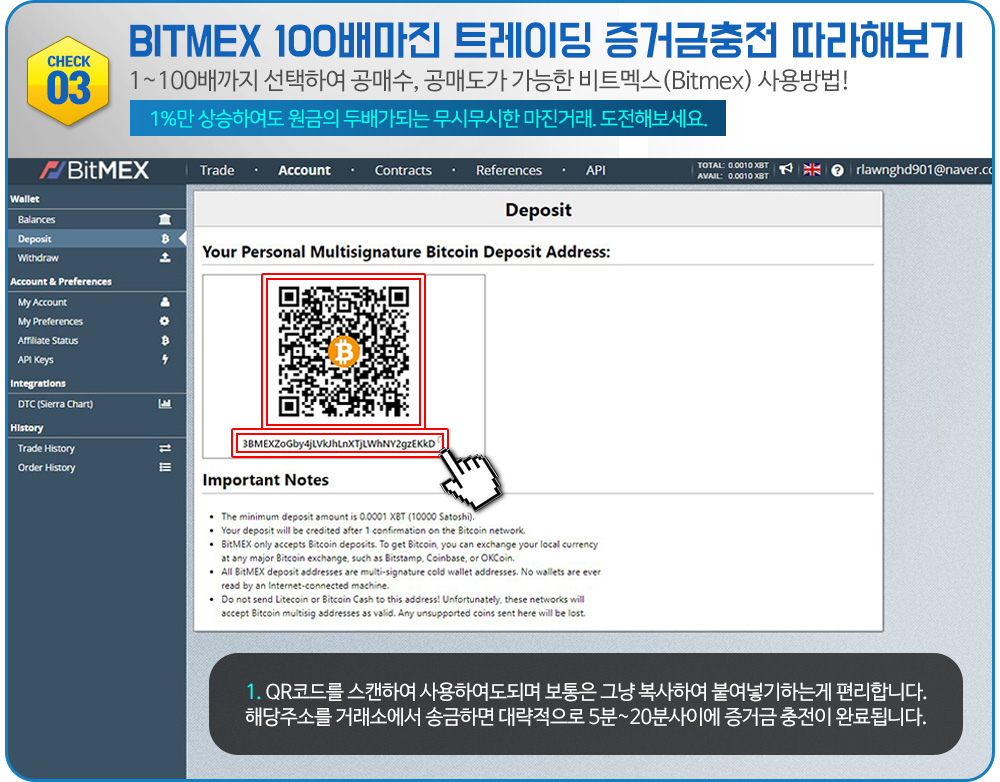
Task: Click the Affiliate Status bitcoin icon
Action: [x=165, y=341]
